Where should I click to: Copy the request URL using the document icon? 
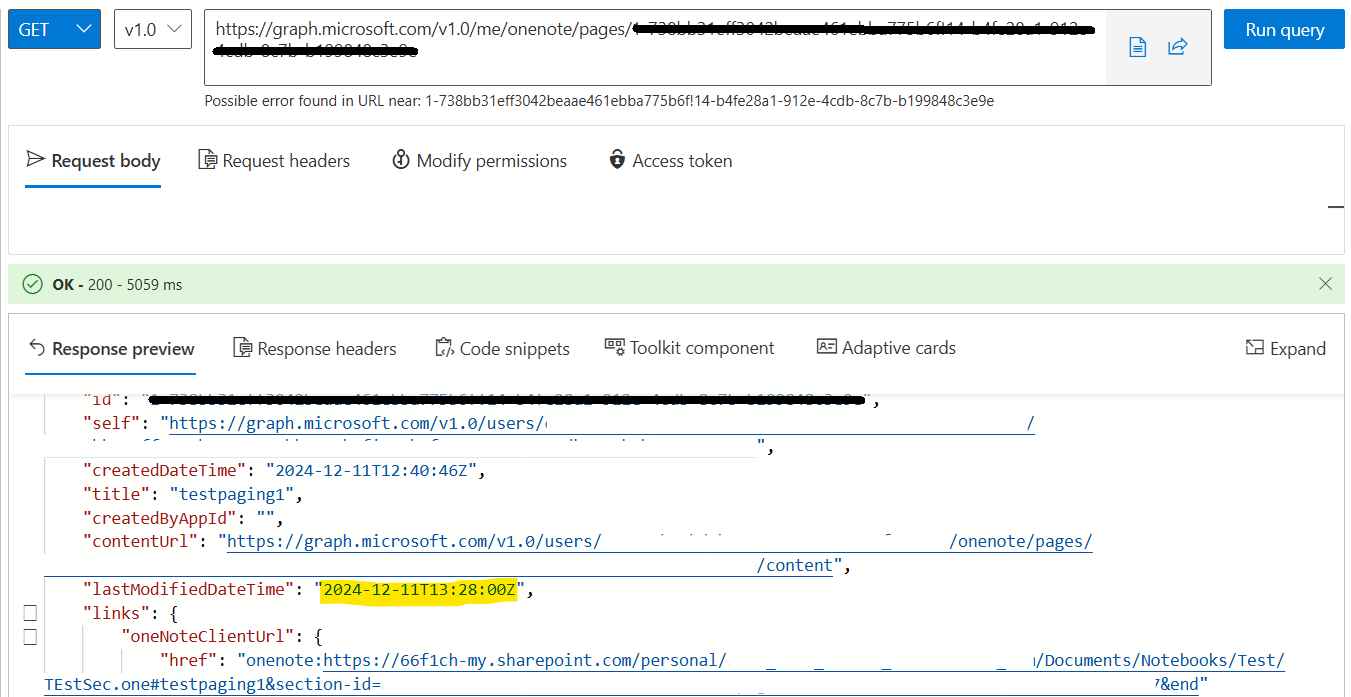pos(1137,46)
